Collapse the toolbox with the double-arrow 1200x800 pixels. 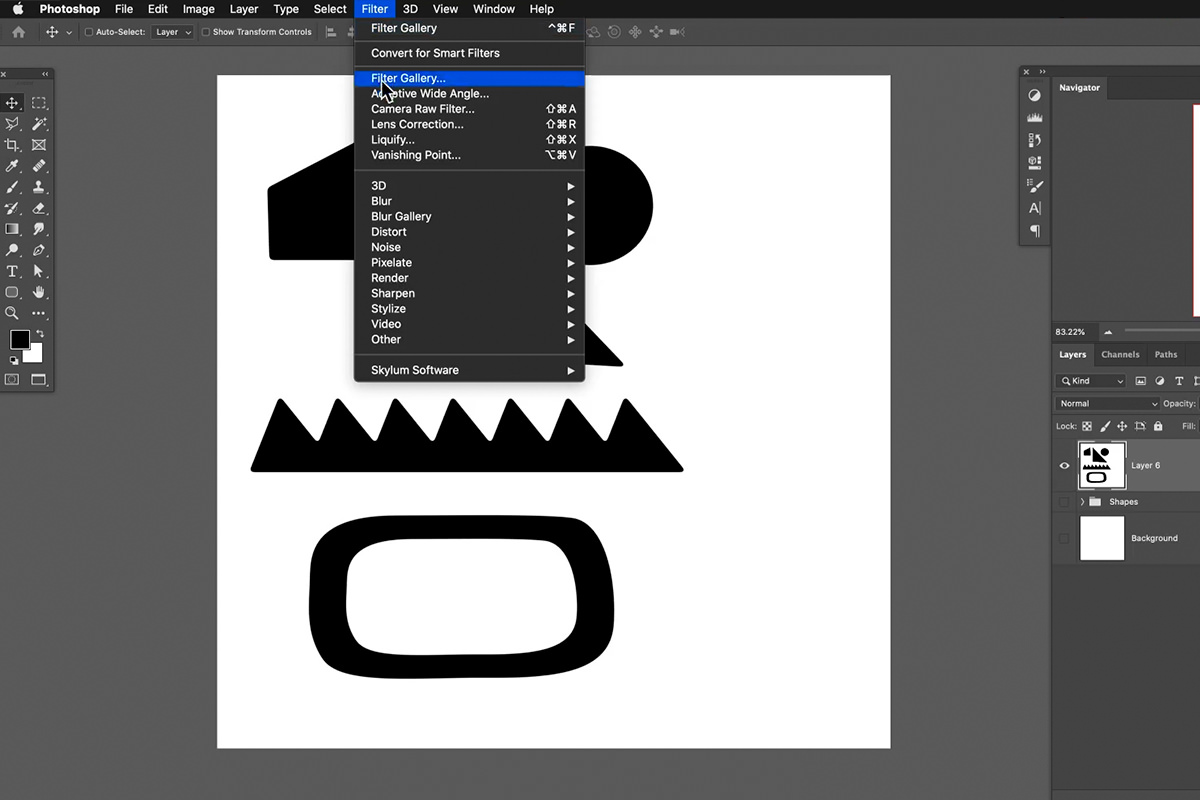click(44, 74)
